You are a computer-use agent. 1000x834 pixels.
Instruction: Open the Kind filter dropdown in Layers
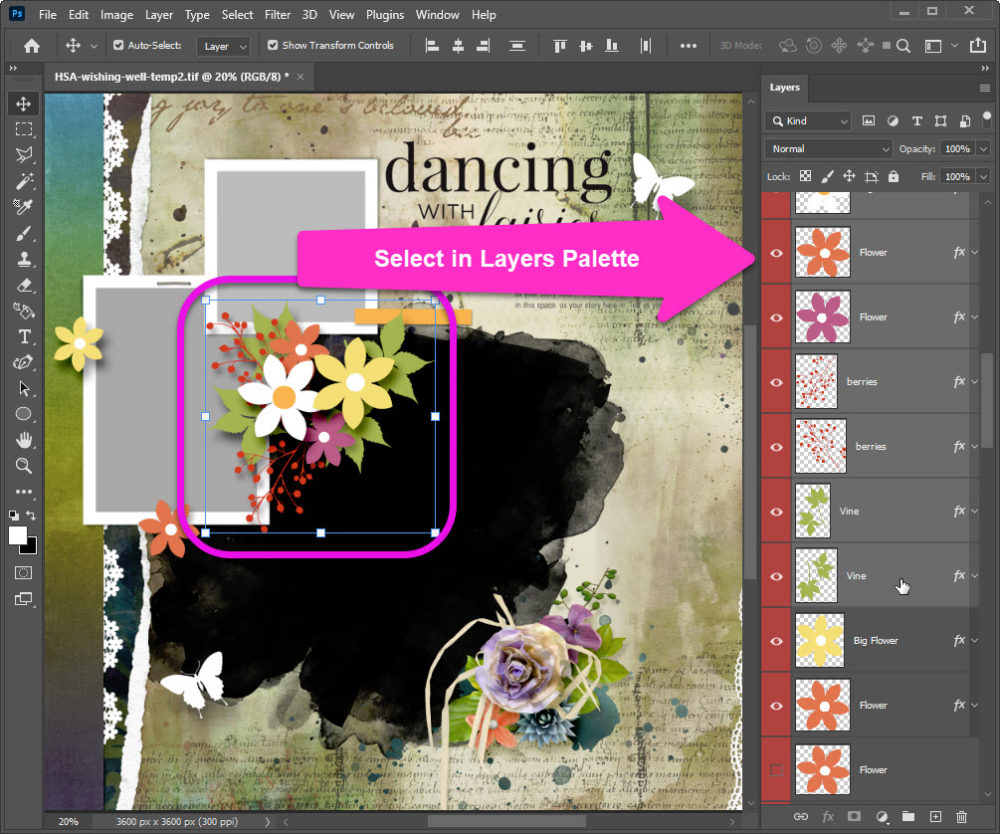click(x=808, y=121)
